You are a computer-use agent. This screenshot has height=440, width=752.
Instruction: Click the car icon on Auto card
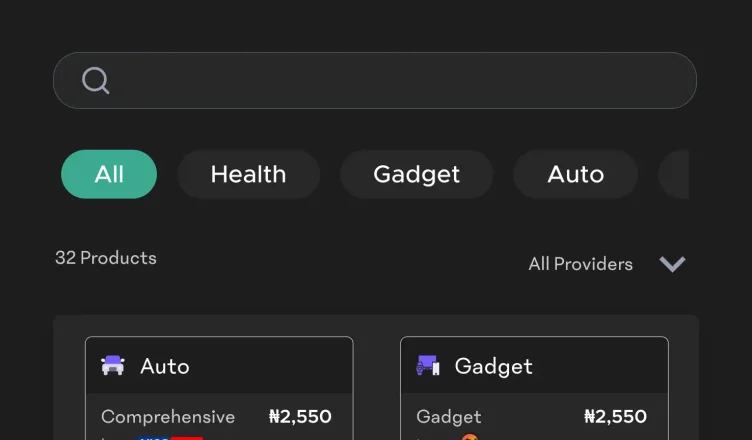pos(113,366)
